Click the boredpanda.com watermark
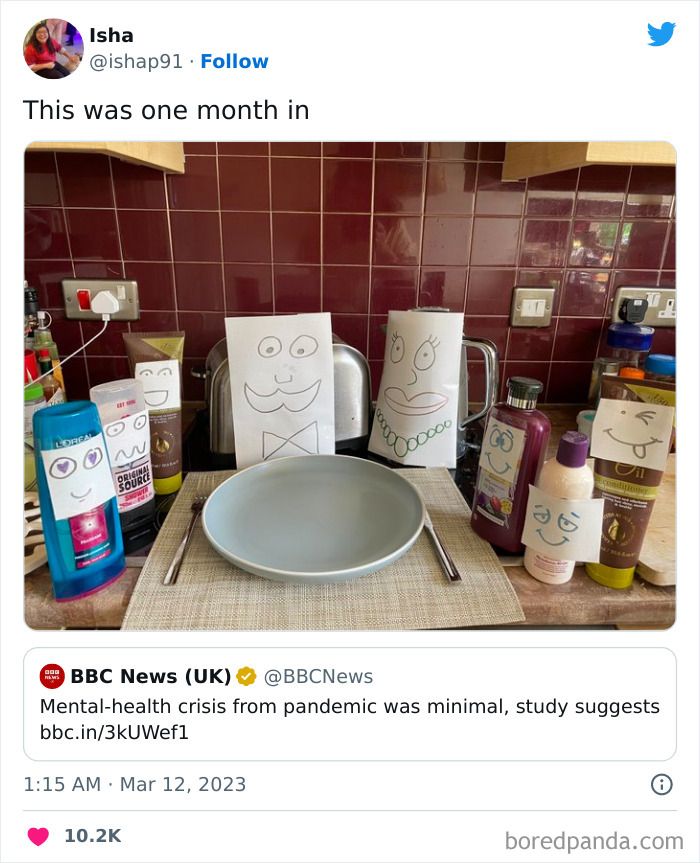Image resolution: width=700 pixels, height=863 pixels. pos(594,841)
